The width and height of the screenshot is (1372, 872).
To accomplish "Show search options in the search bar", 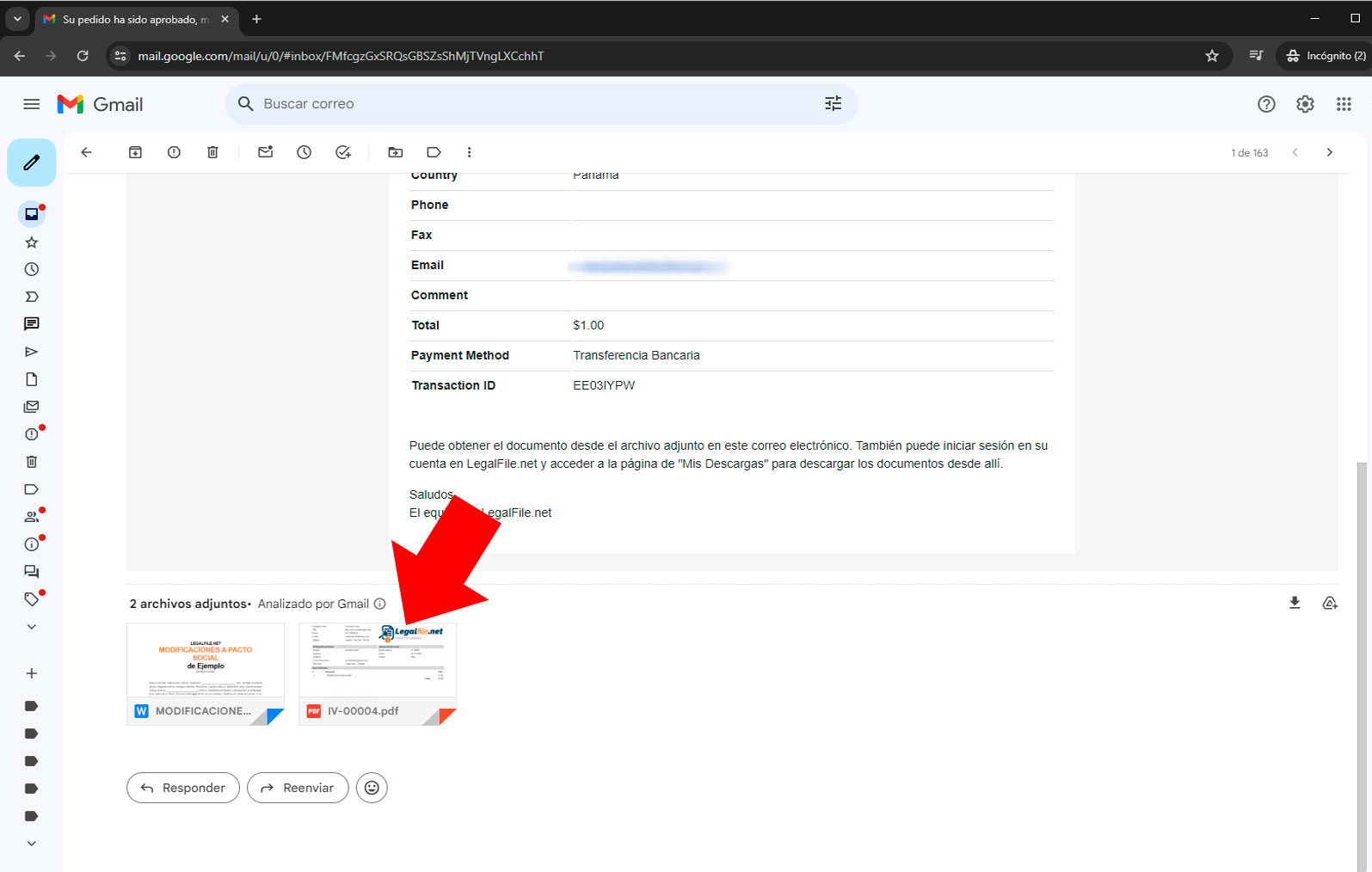I will (833, 104).
